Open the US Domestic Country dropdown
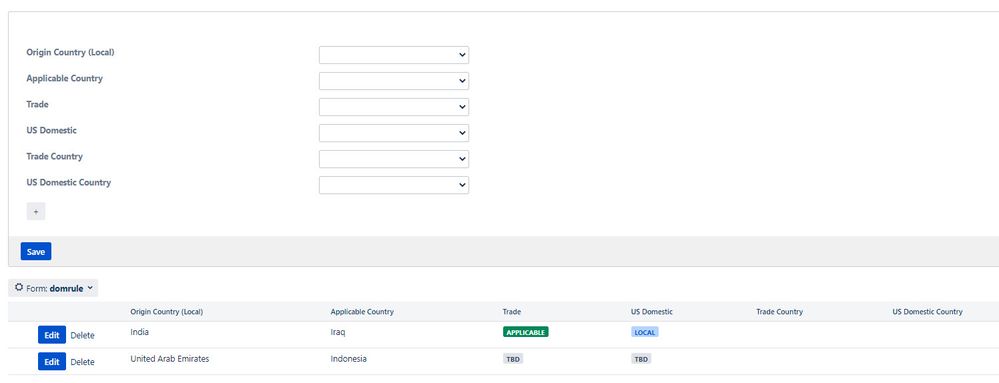This screenshot has width=999, height=383. point(394,185)
